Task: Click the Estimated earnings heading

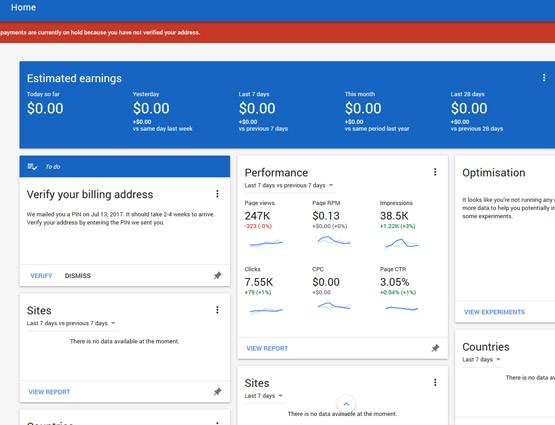Action: click(x=74, y=79)
